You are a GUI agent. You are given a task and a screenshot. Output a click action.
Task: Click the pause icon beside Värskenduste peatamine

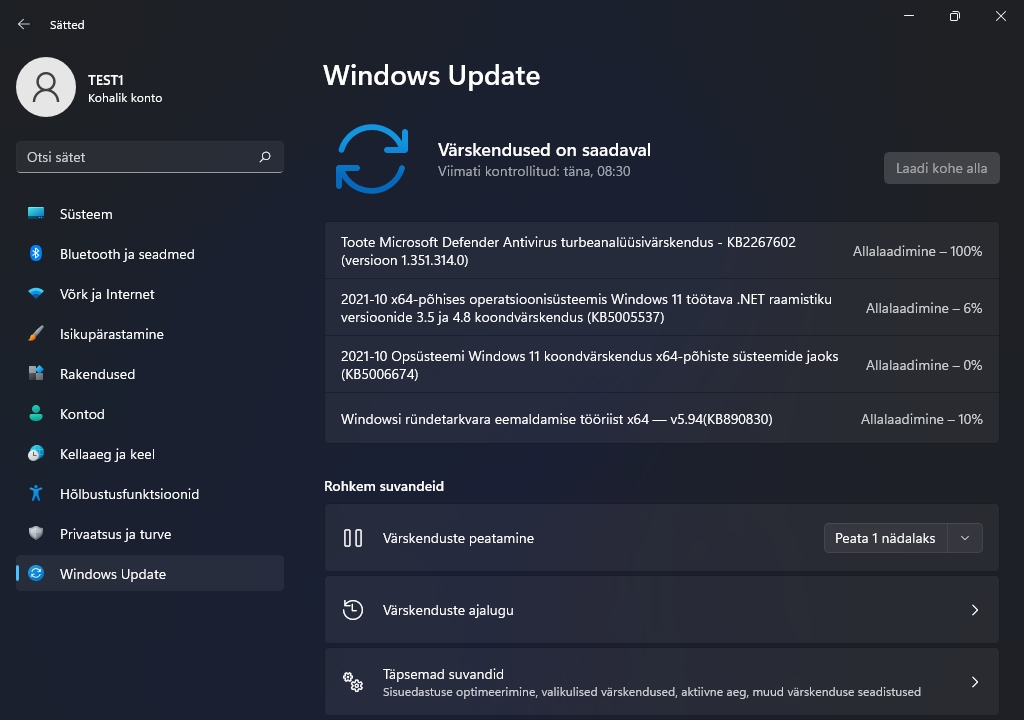coord(353,538)
